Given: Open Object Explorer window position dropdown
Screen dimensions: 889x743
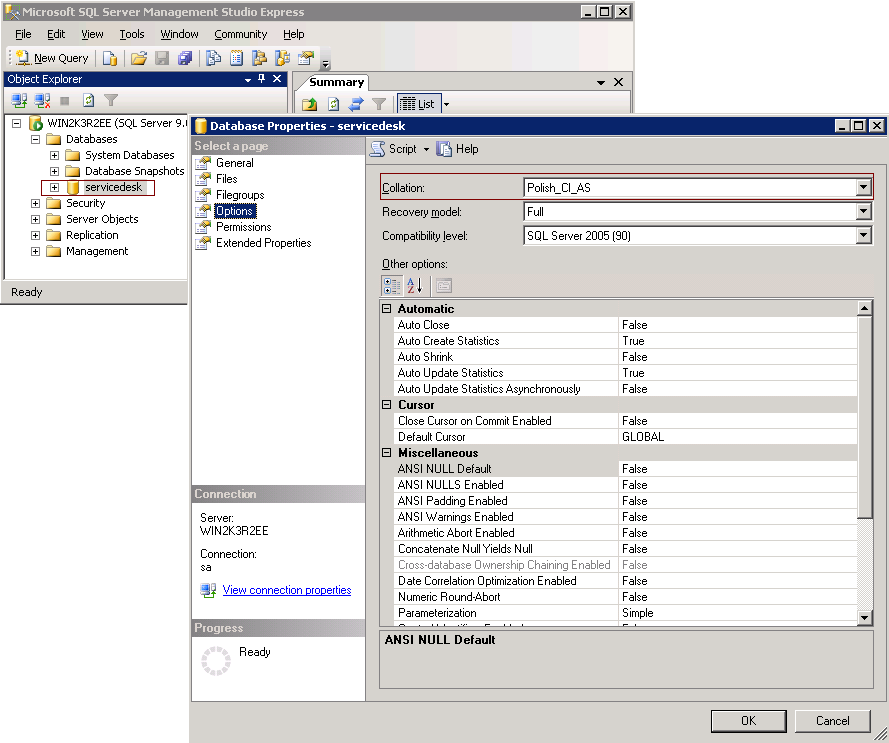Looking at the screenshot, I should (248, 79).
